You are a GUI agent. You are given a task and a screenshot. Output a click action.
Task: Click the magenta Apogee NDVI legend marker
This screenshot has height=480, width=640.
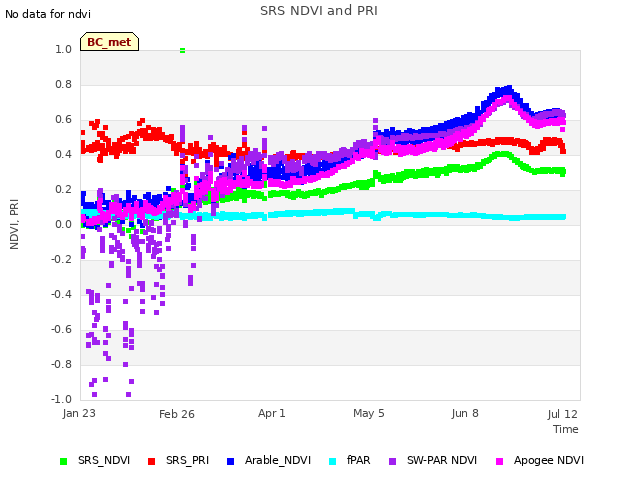(499, 461)
